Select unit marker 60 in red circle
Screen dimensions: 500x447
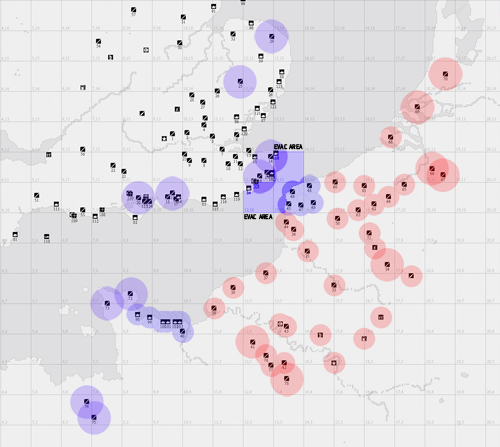pos(335,182)
